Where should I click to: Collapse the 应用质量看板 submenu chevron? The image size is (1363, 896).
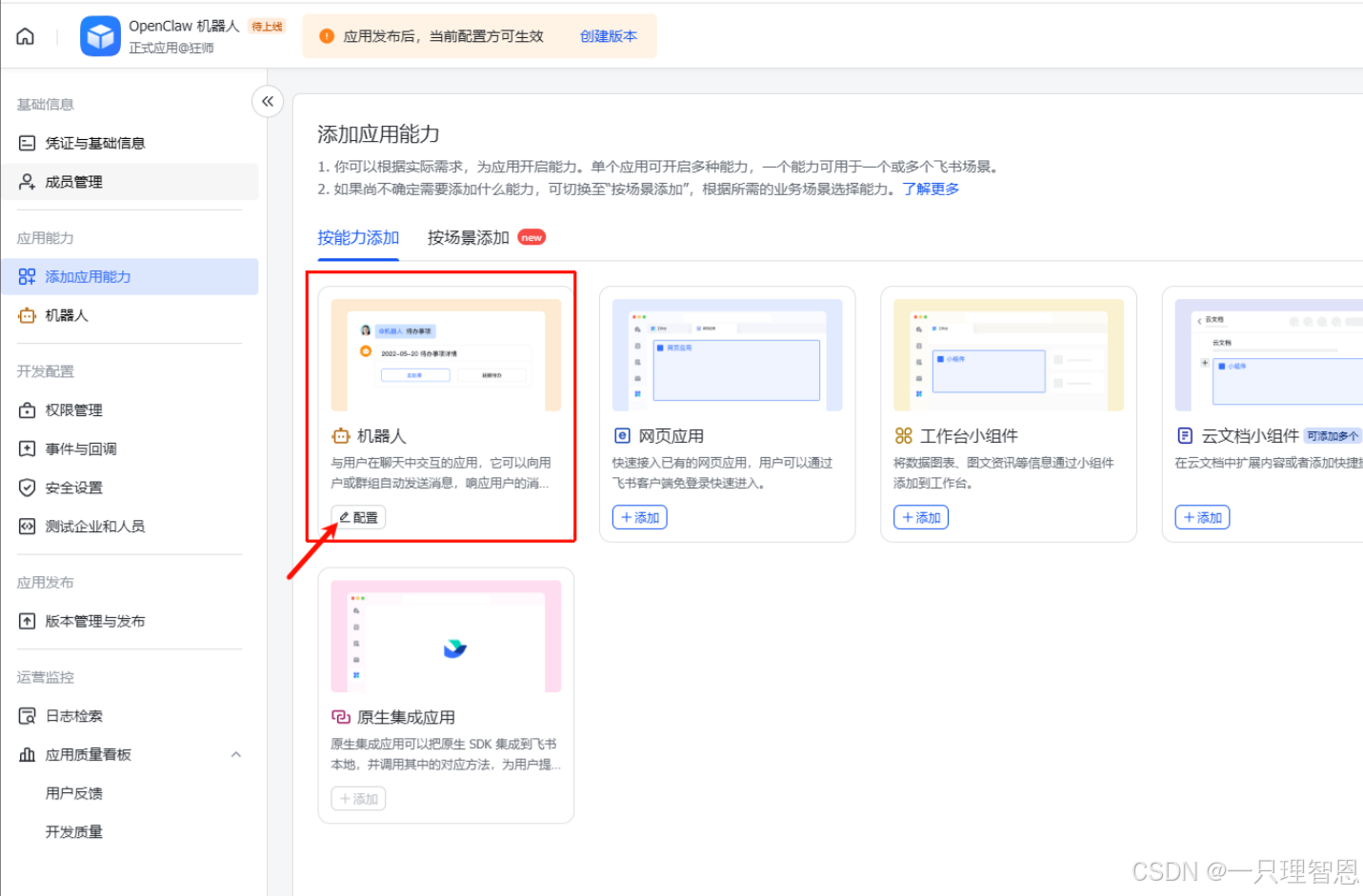[236, 754]
